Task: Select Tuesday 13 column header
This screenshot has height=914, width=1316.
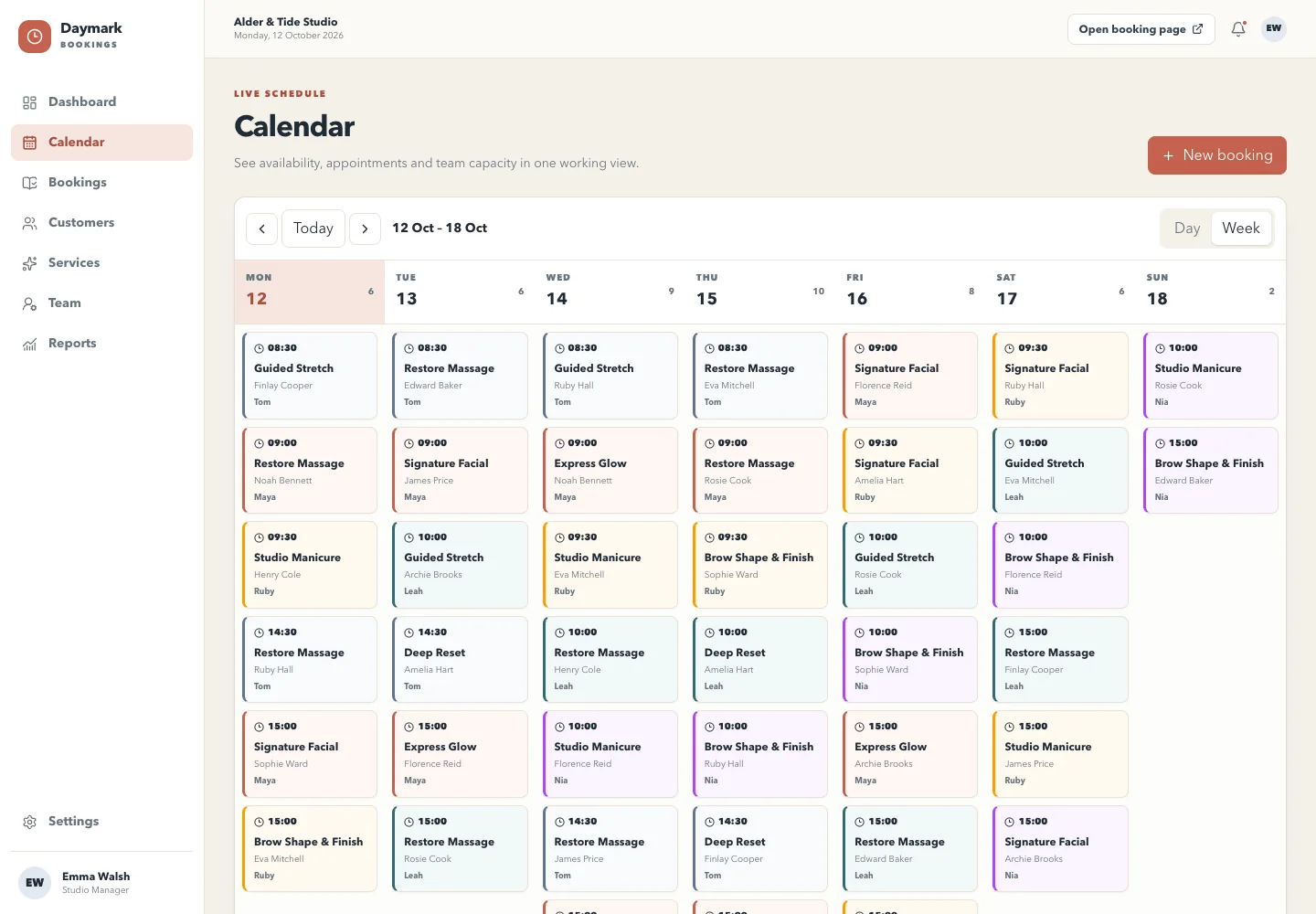Action: pos(460,292)
